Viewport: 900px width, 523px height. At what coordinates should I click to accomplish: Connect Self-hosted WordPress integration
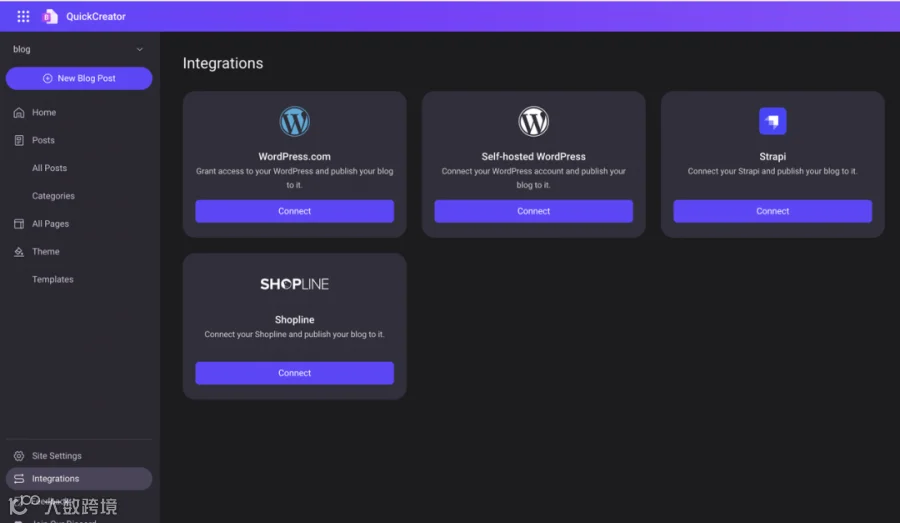point(533,211)
